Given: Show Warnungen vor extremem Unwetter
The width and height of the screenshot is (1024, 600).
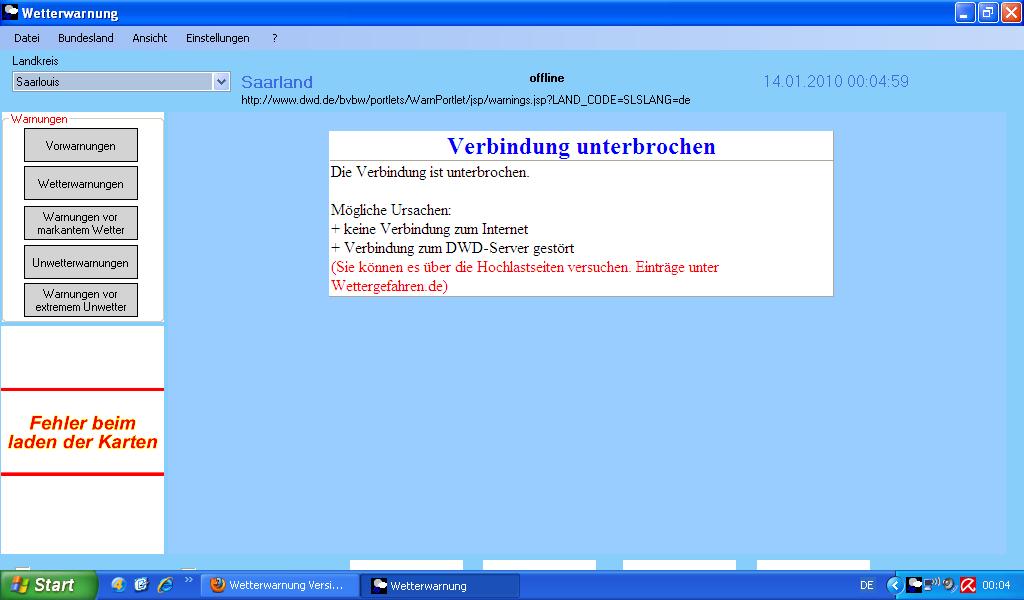Looking at the screenshot, I should pos(81,300).
